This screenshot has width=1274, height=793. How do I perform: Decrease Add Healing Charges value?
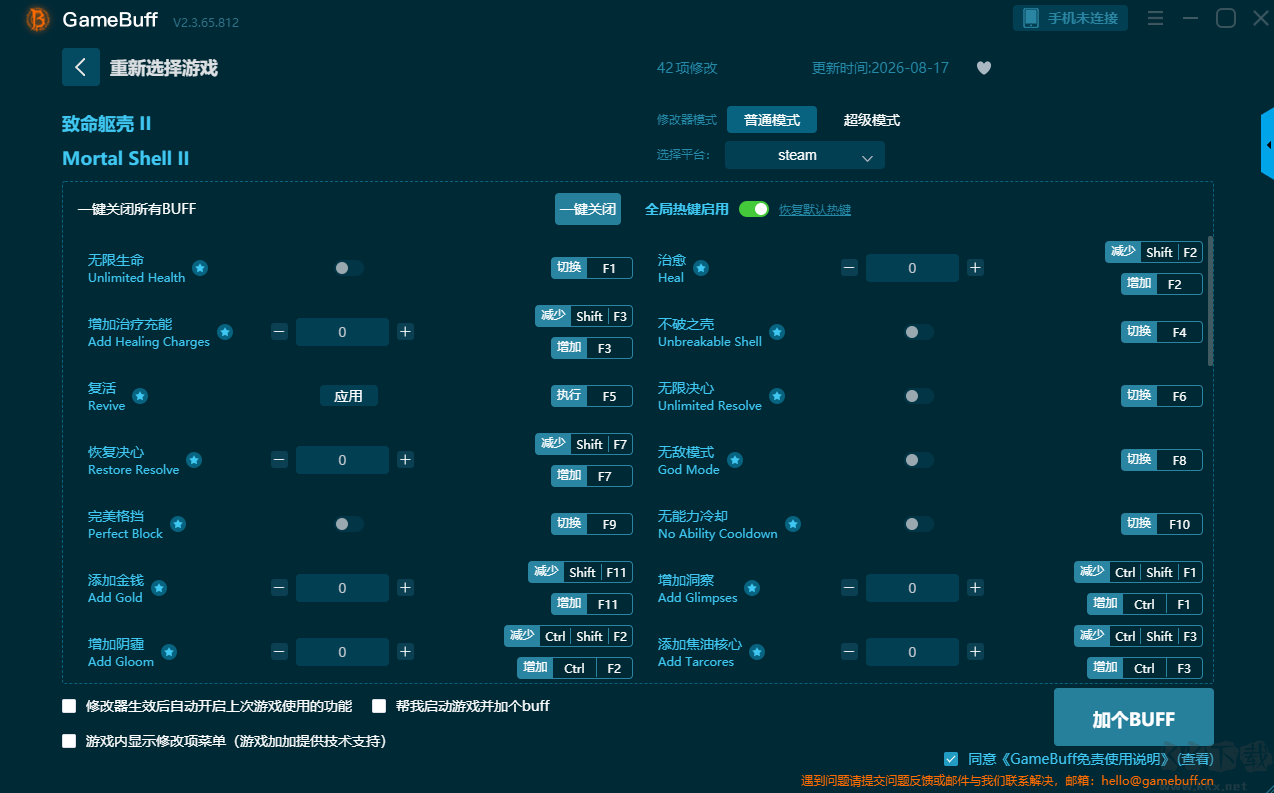pyautogui.click(x=279, y=332)
